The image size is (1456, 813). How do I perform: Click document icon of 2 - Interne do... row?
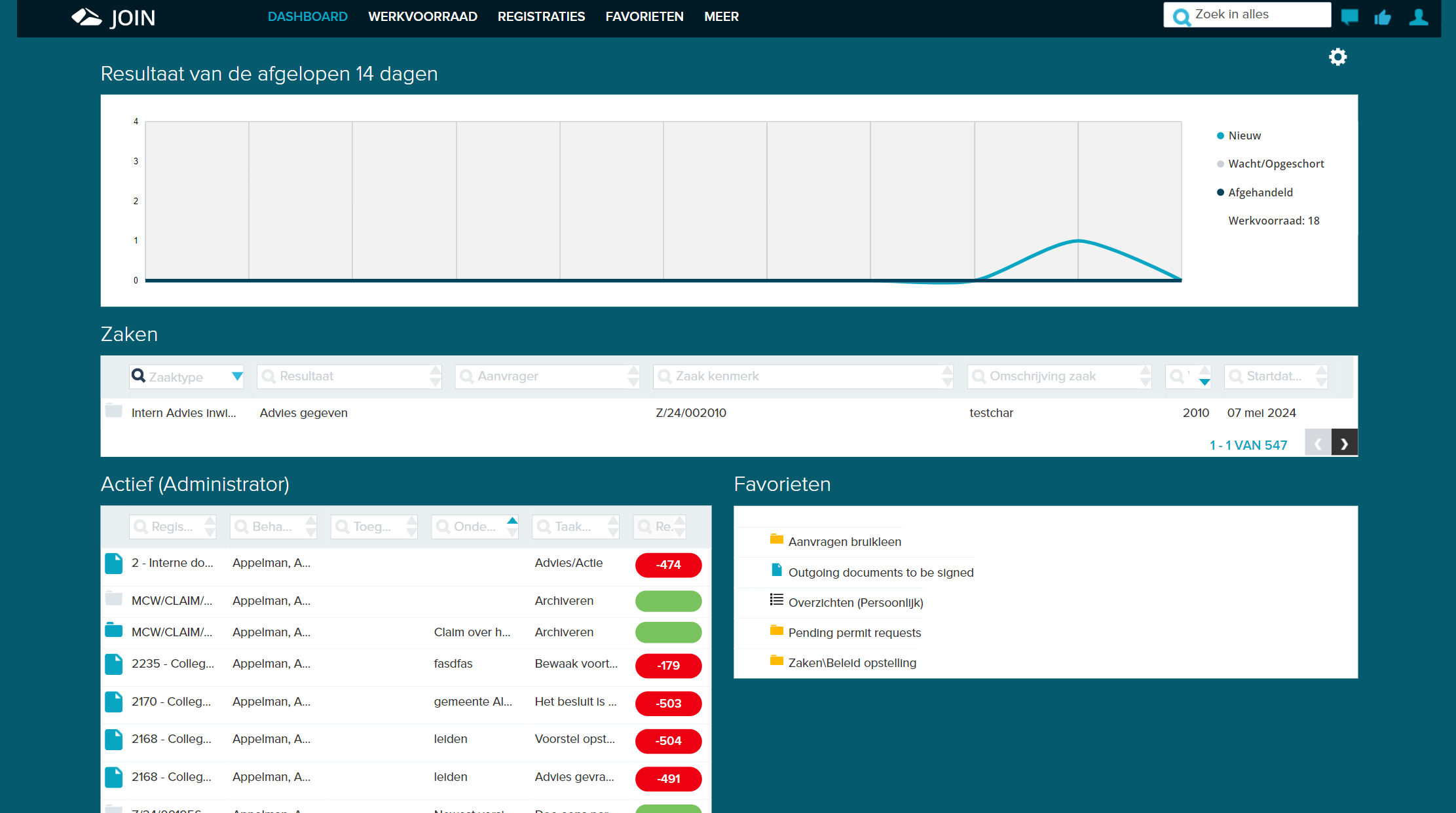[x=114, y=564]
